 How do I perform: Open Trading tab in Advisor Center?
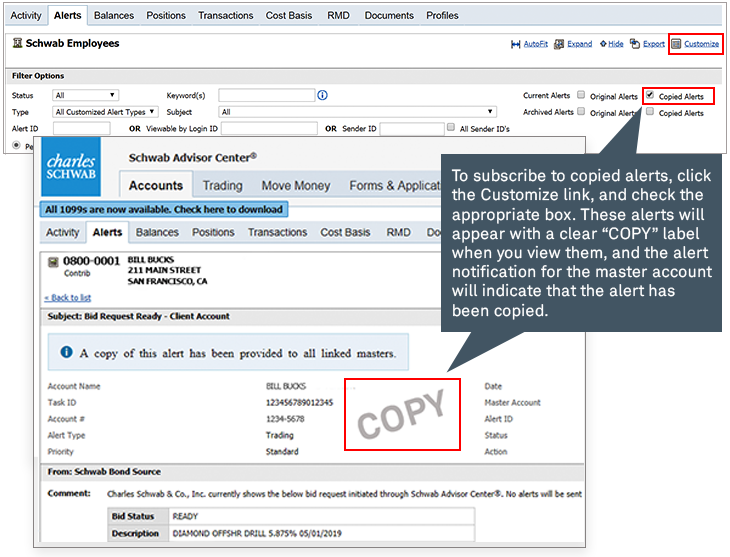pos(223,185)
